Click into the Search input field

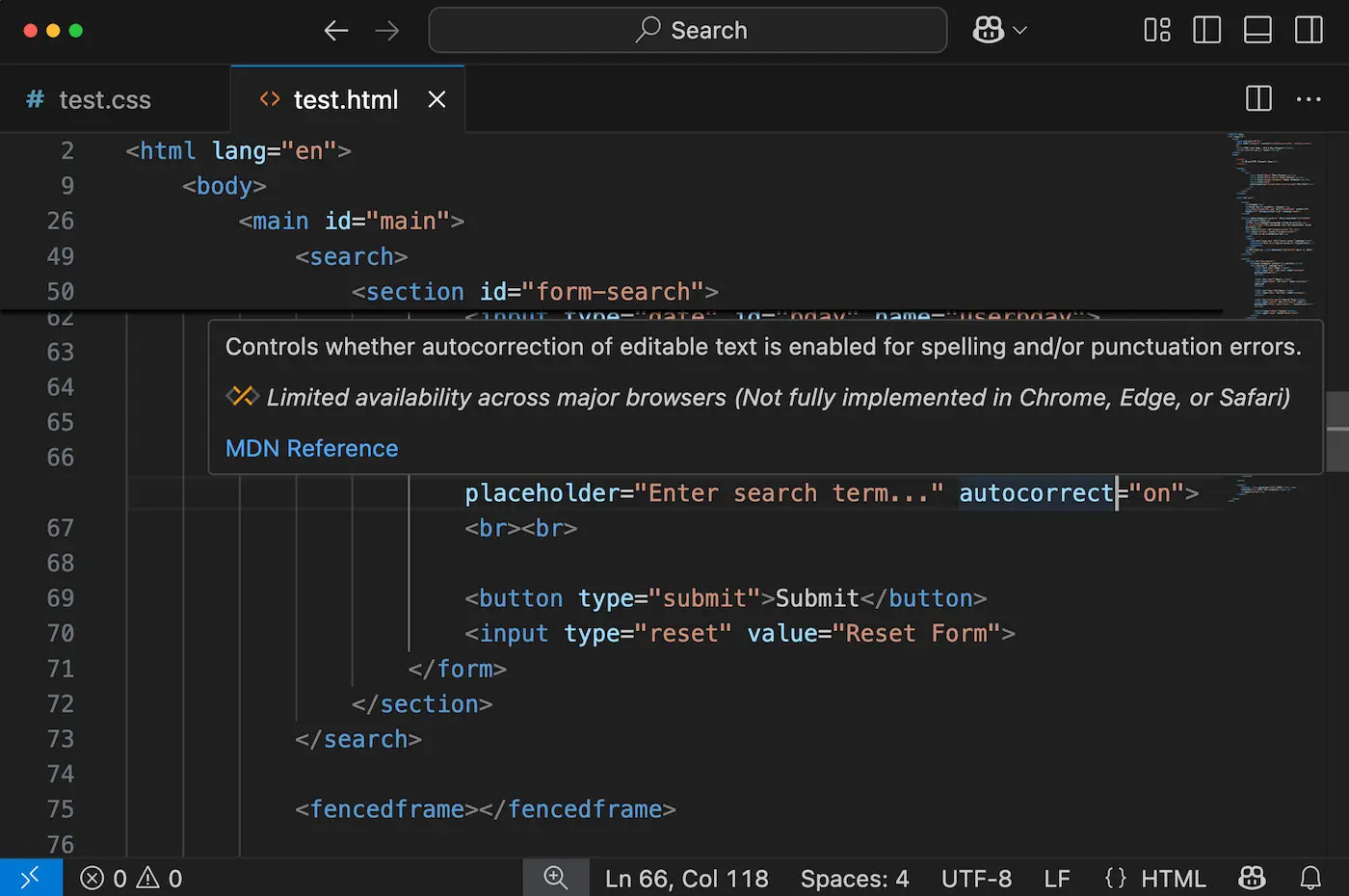pyautogui.click(x=686, y=30)
